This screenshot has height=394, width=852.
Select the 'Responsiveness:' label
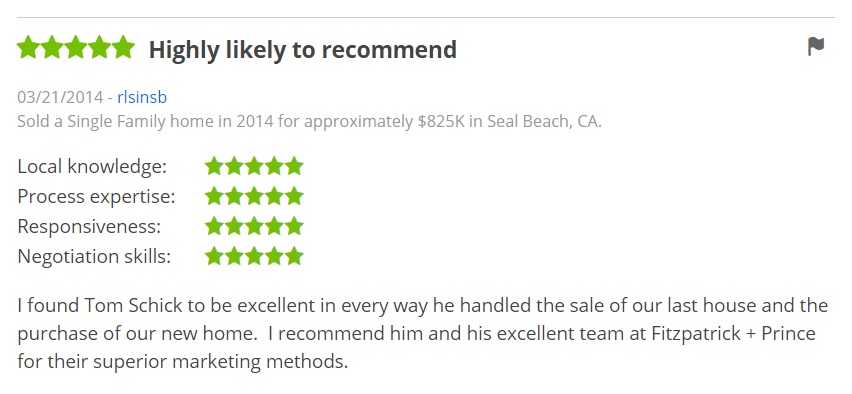(89, 226)
